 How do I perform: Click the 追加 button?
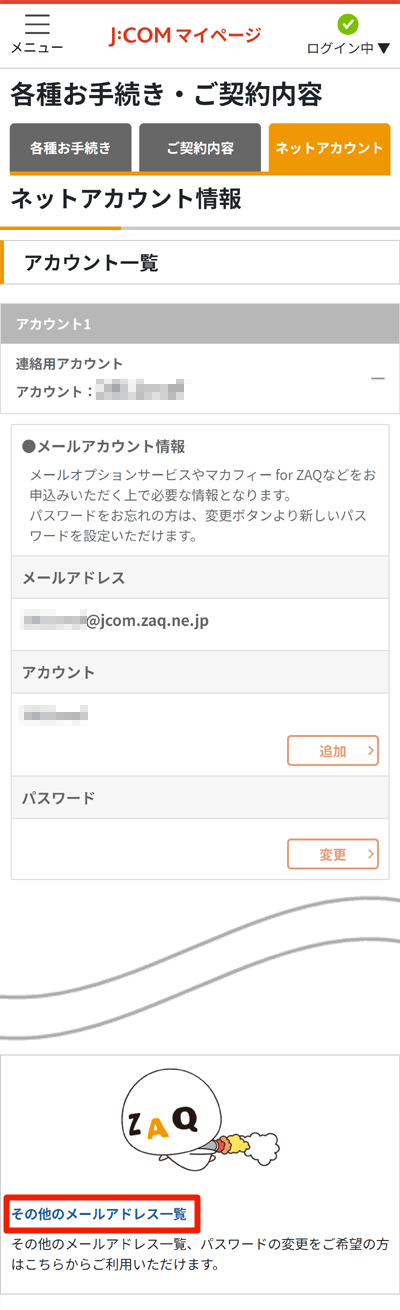(333, 751)
